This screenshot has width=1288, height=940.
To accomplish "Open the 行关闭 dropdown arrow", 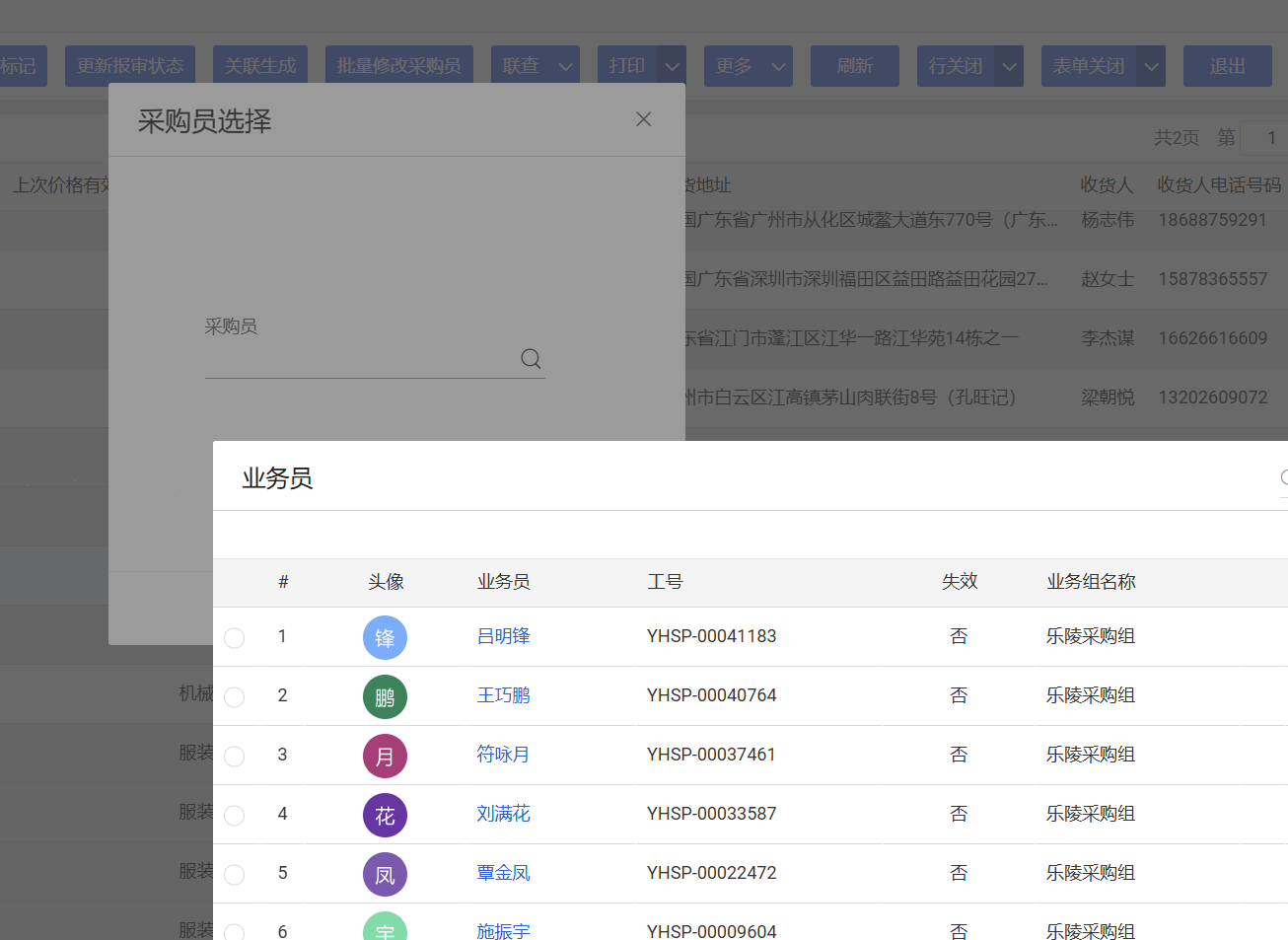I will (x=1009, y=67).
